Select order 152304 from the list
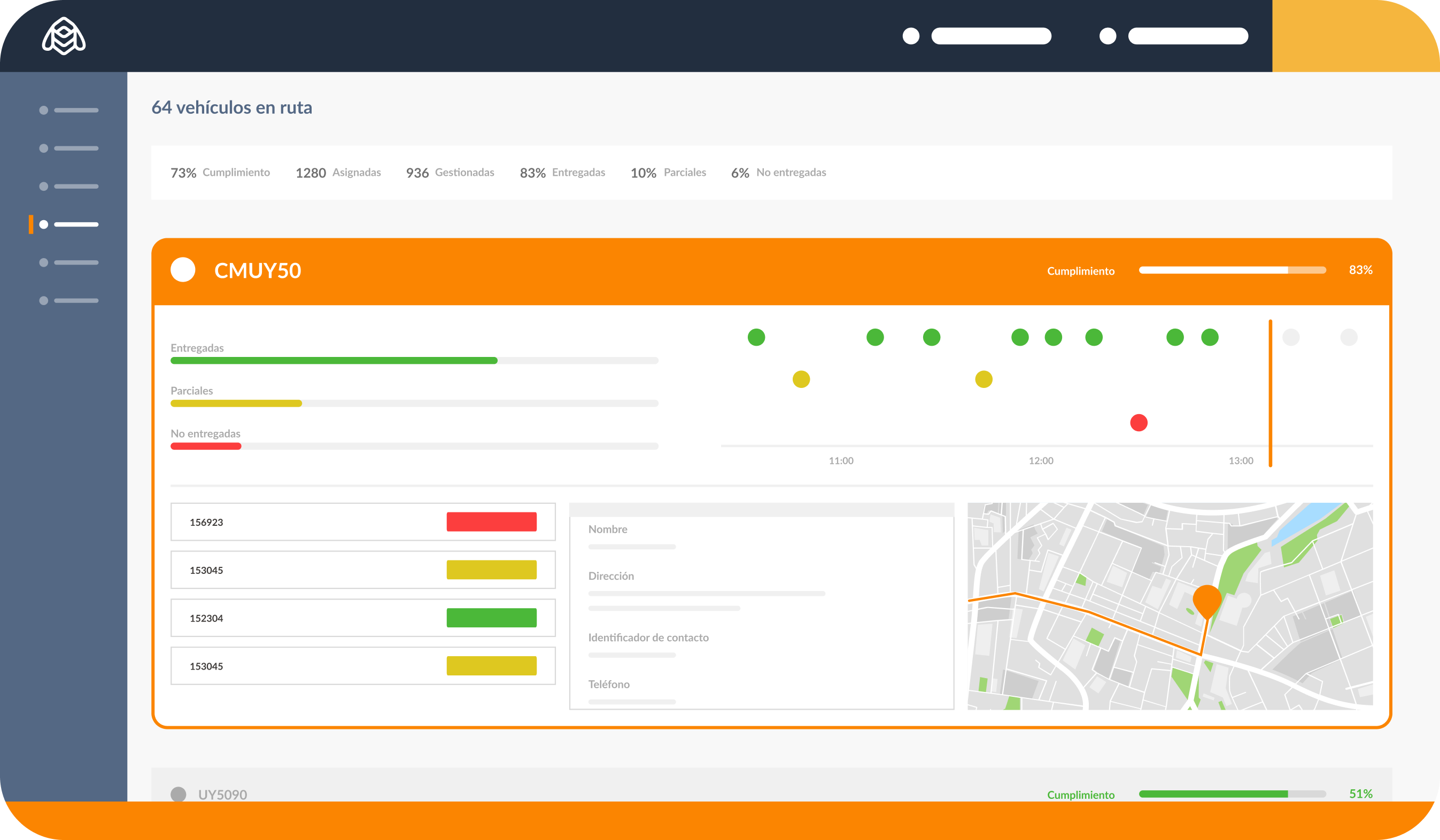The height and width of the screenshot is (840, 1440). pos(363,618)
